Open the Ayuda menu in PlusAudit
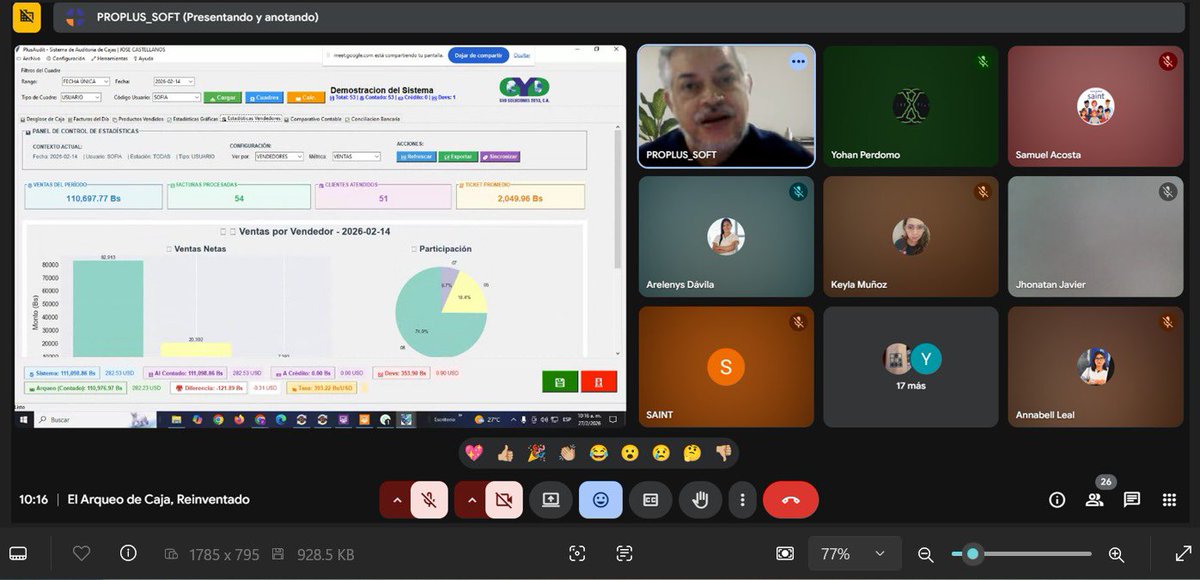Image resolution: width=1200 pixels, height=580 pixels. tap(144, 58)
